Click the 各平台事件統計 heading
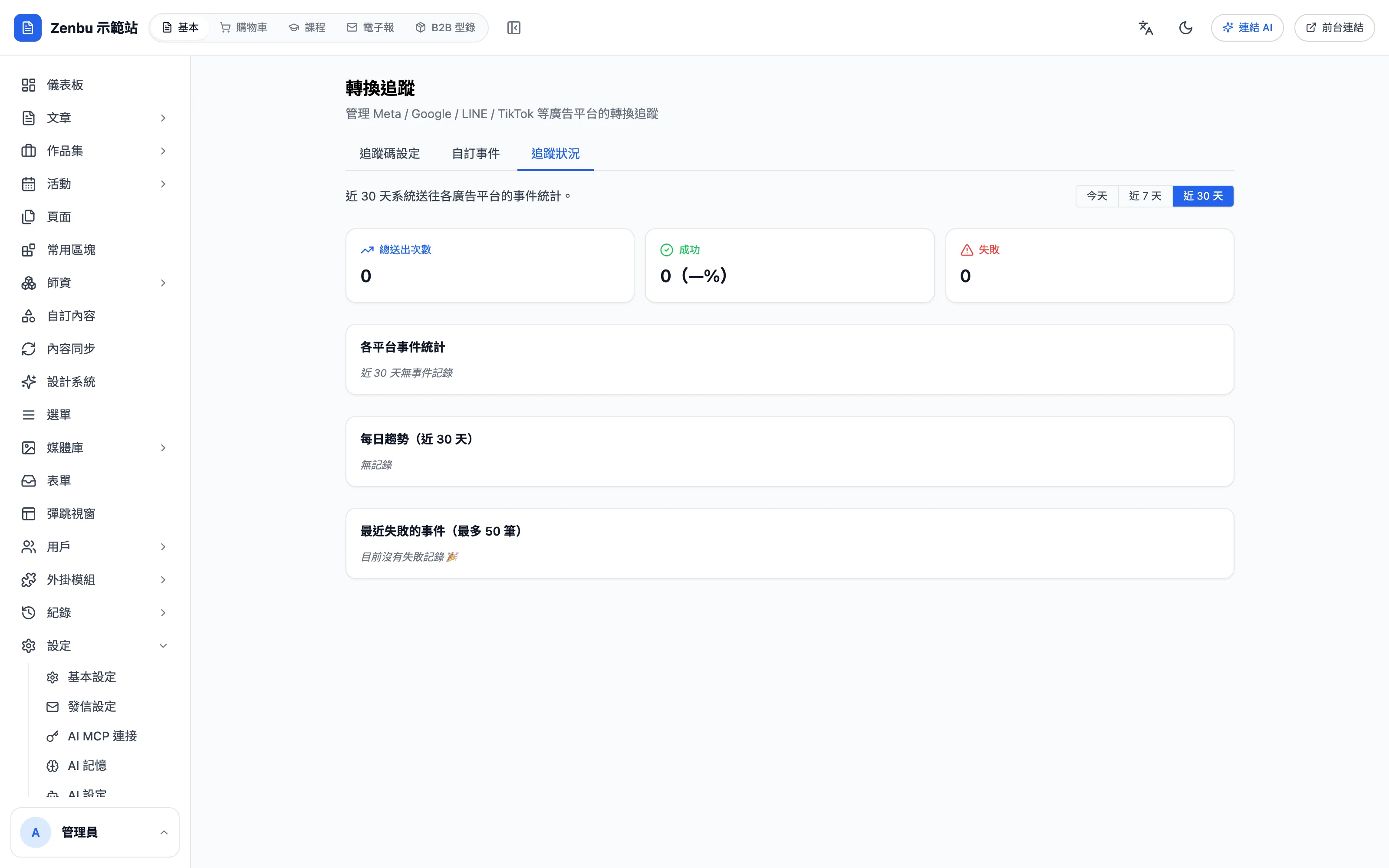Screen dimensions: 1389x868 (x=402, y=347)
